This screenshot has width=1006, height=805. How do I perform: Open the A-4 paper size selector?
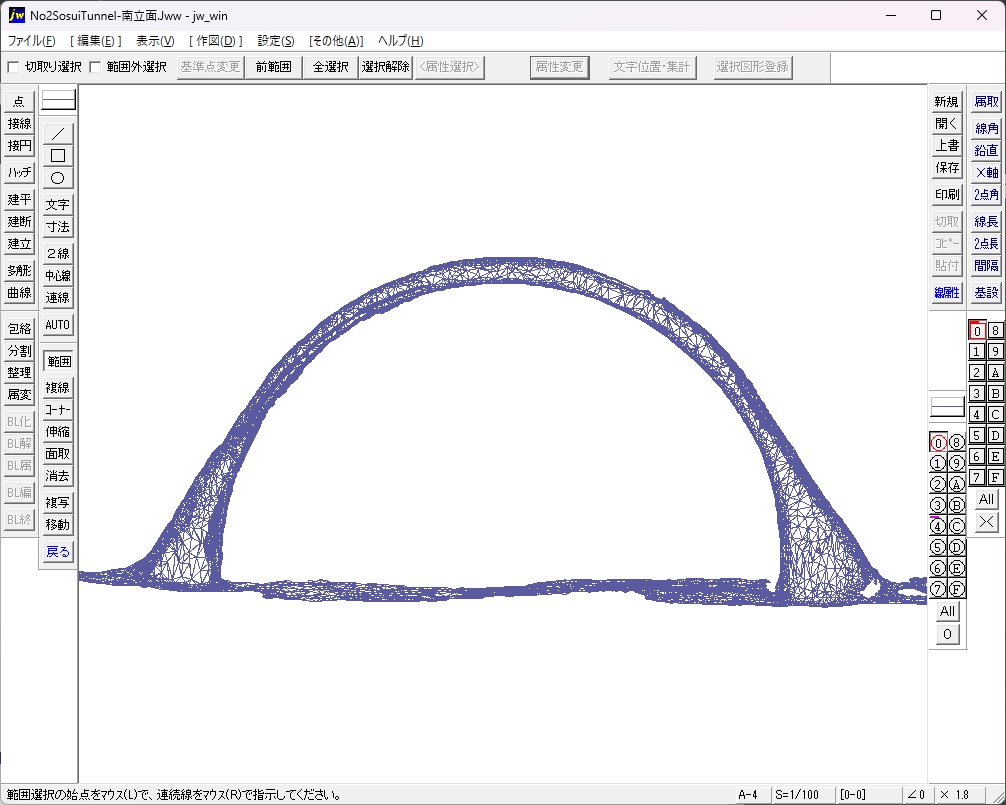point(748,795)
